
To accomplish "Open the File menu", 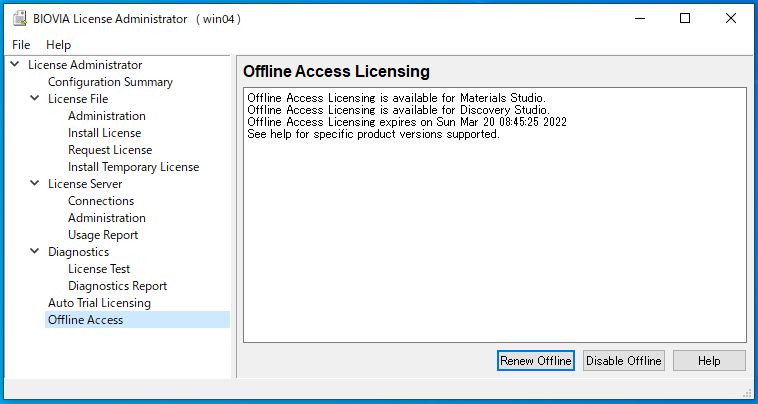I will pyautogui.click(x=21, y=45).
